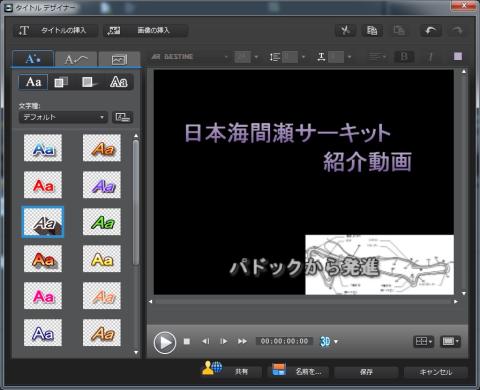The height and width of the screenshot is (390, 480).
Task: Pick the yellow Aa text preset
Action: pyautogui.click(x=102, y=259)
